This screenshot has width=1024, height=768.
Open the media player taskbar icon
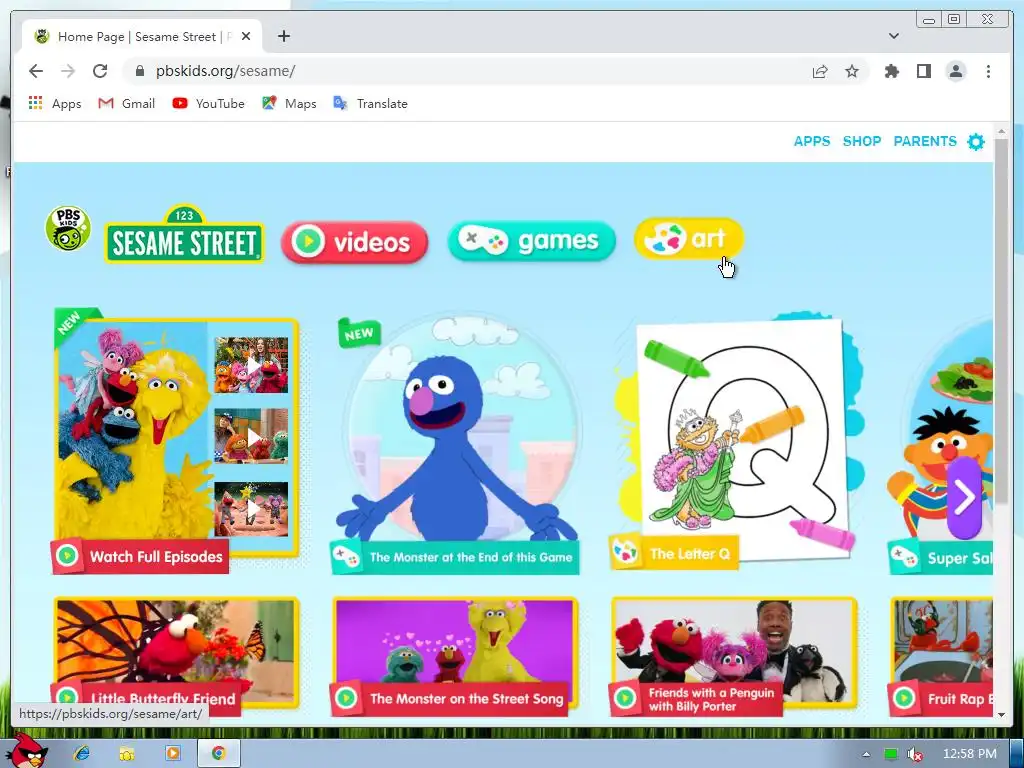[x=173, y=753]
